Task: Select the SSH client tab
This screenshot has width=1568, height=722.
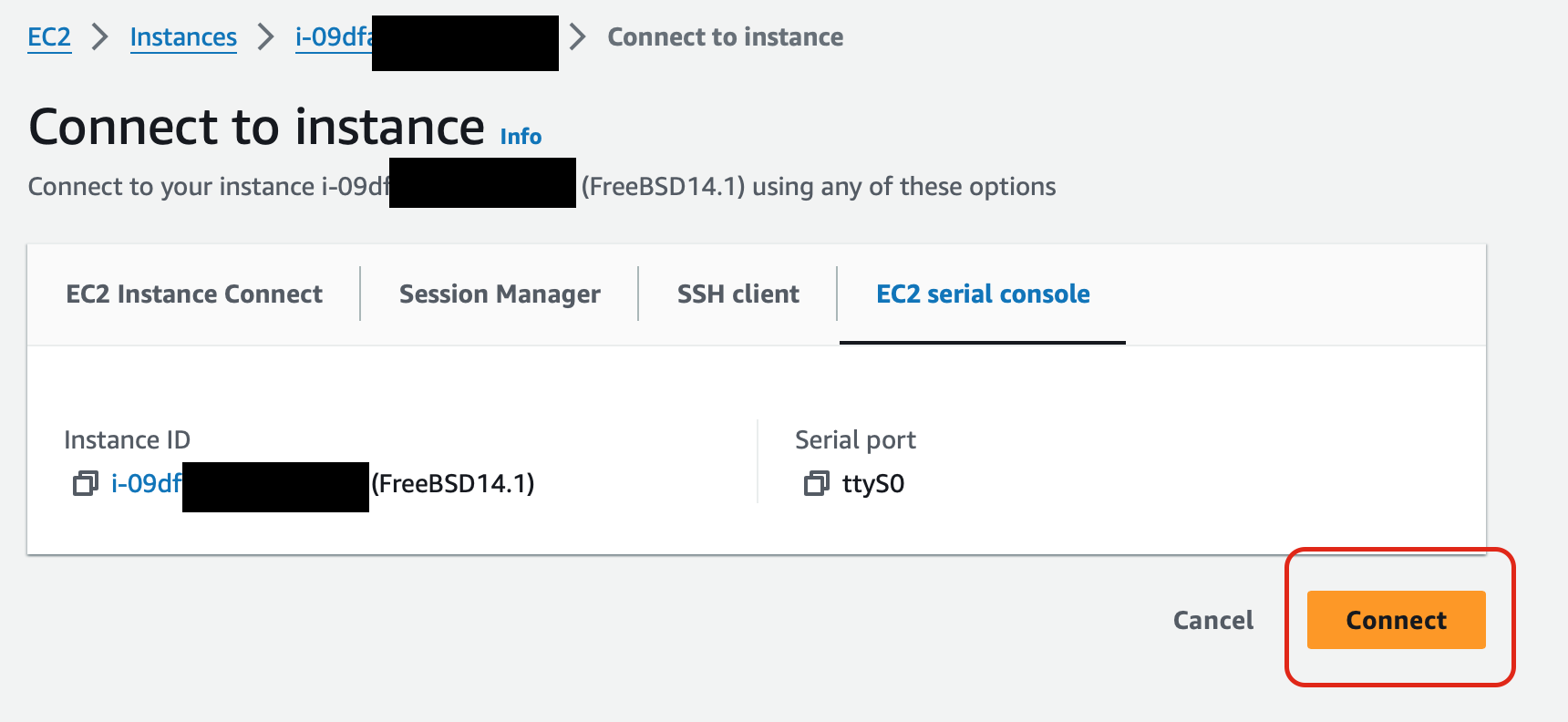Action: pos(738,294)
